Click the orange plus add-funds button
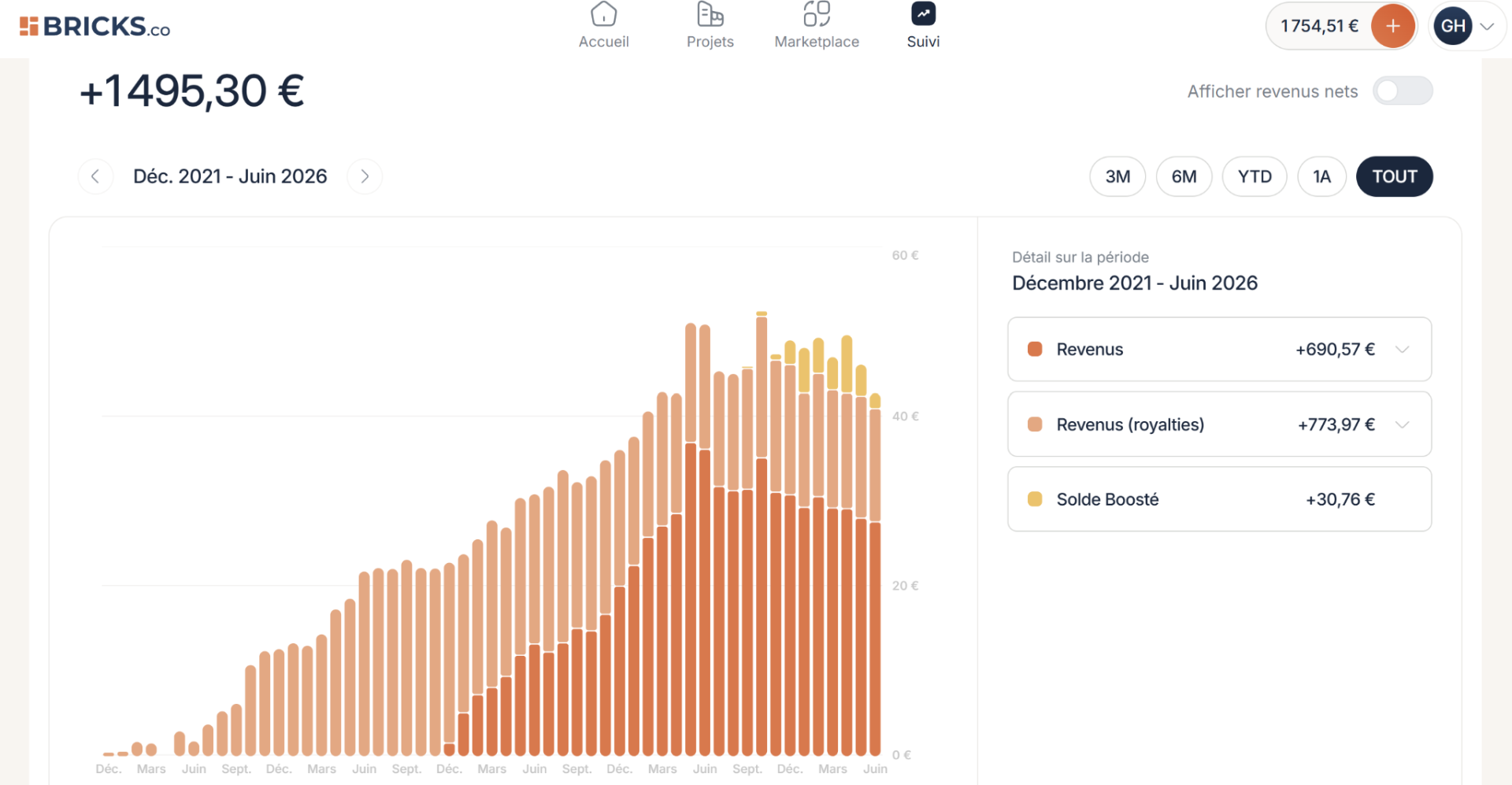Image resolution: width=1512 pixels, height=785 pixels. pos(1392,26)
